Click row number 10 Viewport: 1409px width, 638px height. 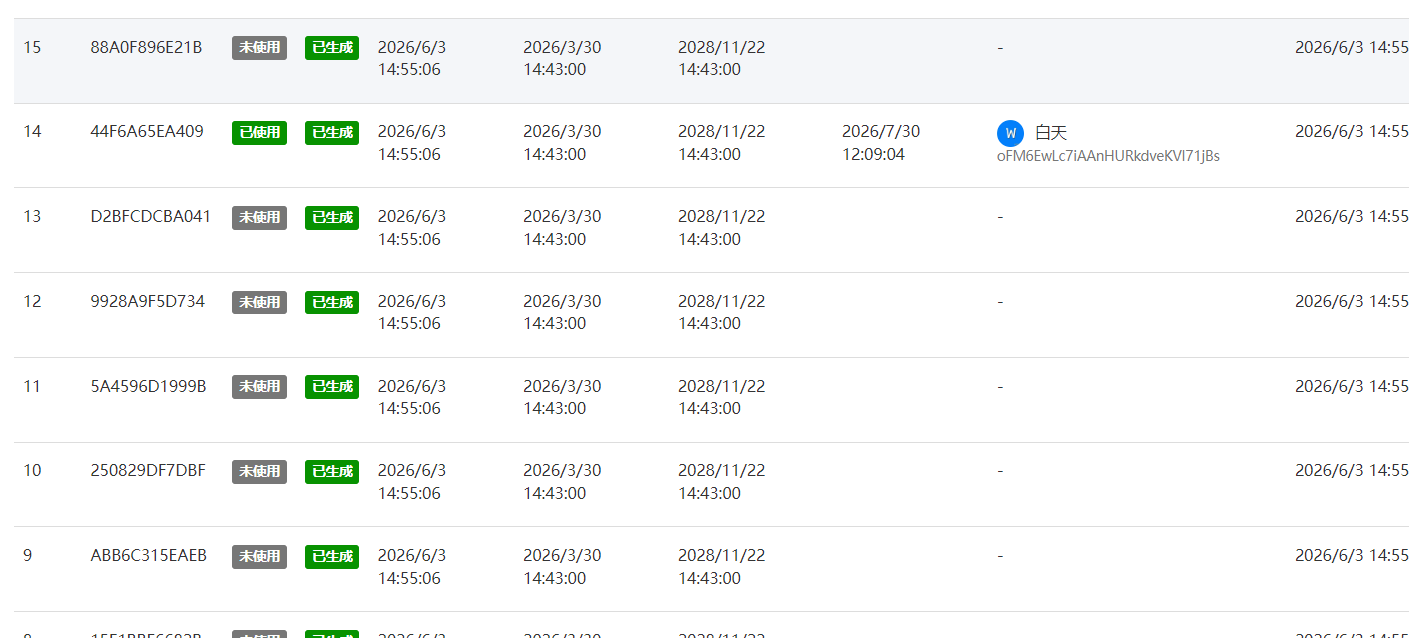(x=32, y=470)
